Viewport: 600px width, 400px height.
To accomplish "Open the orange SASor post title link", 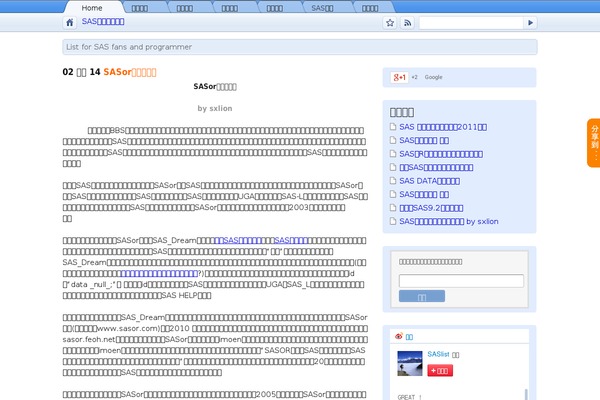I will 130,72.
